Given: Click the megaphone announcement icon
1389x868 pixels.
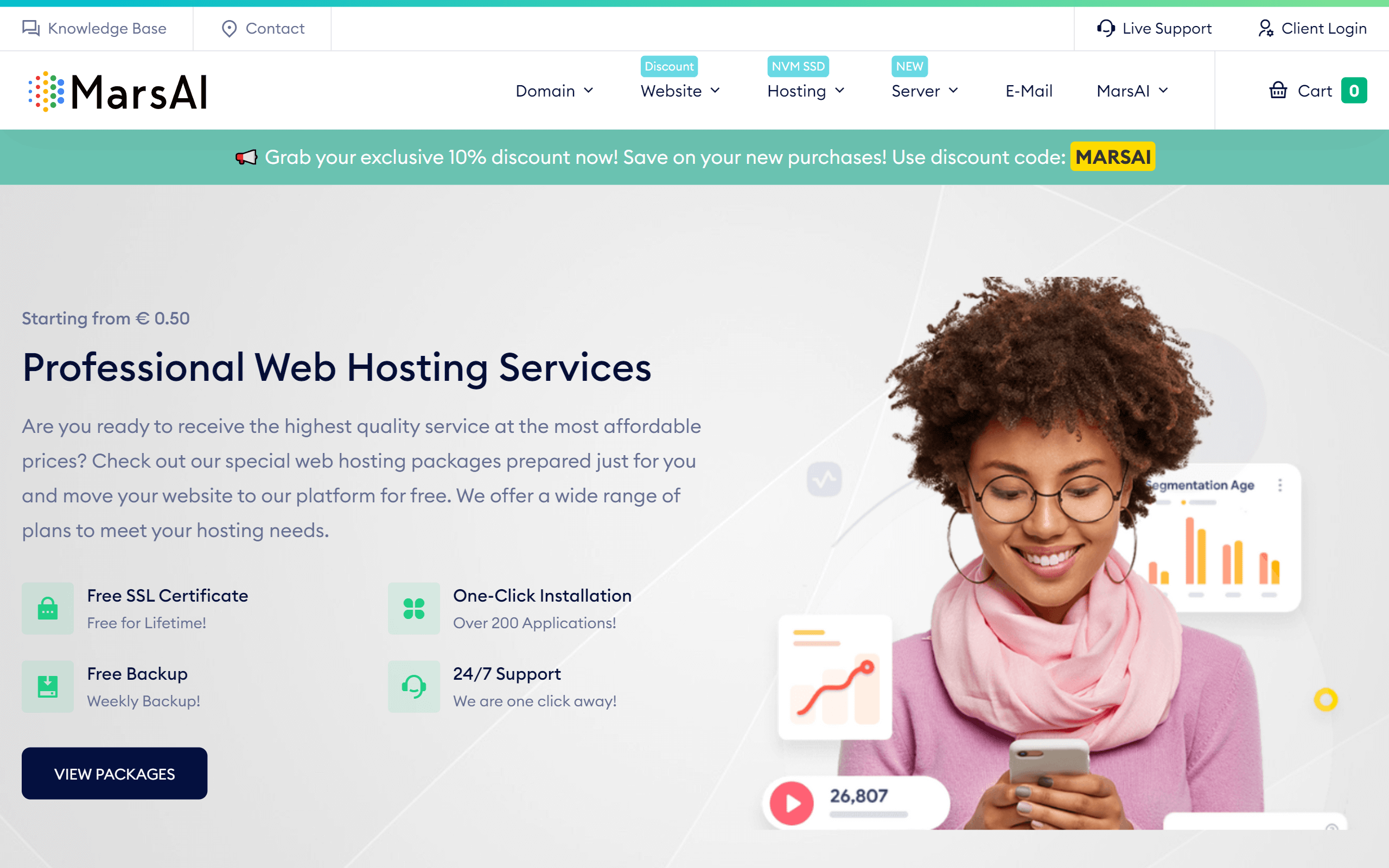Looking at the screenshot, I should [x=243, y=156].
